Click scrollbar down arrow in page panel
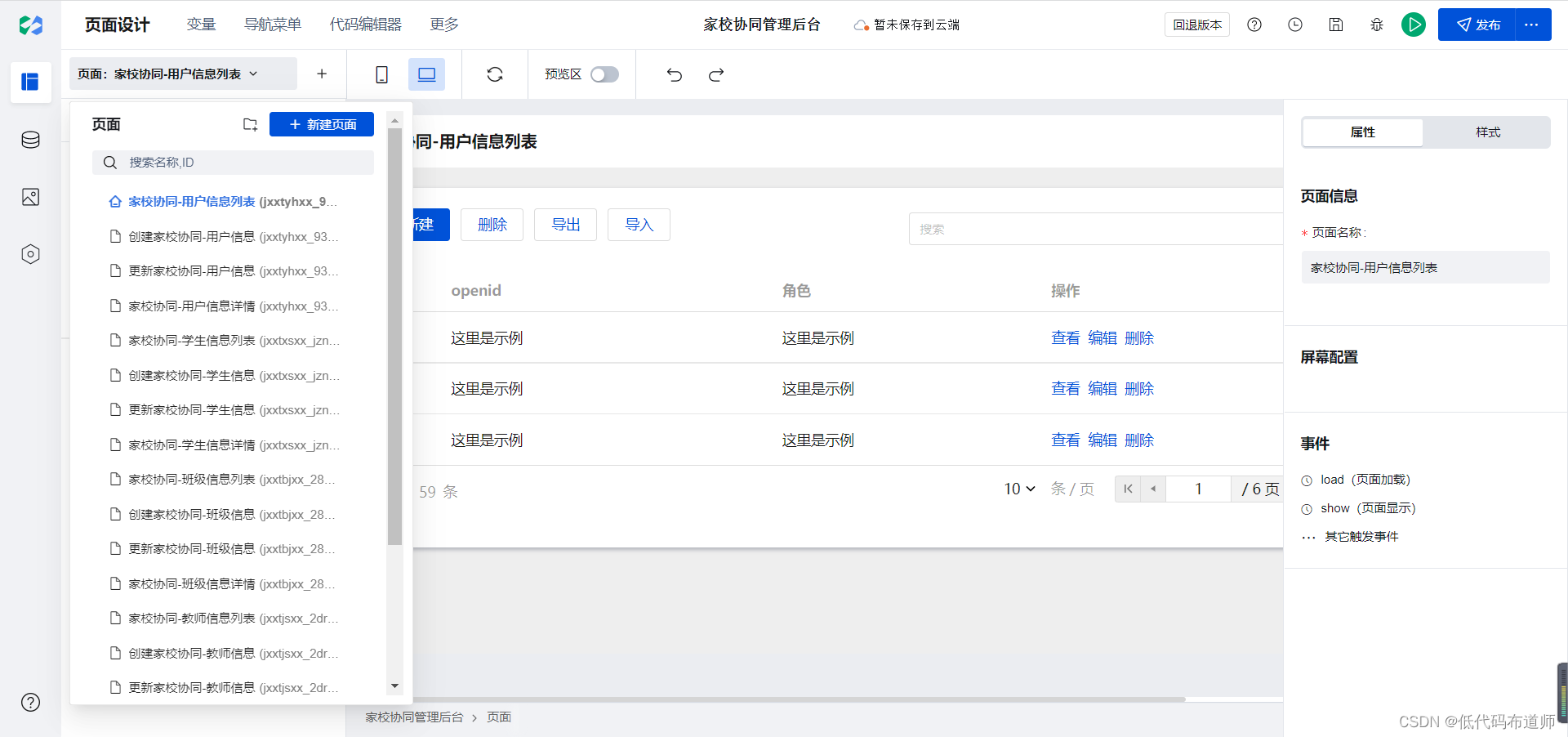Image resolution: width=1568 pixels, height=737 pixels. click(394, 686)
